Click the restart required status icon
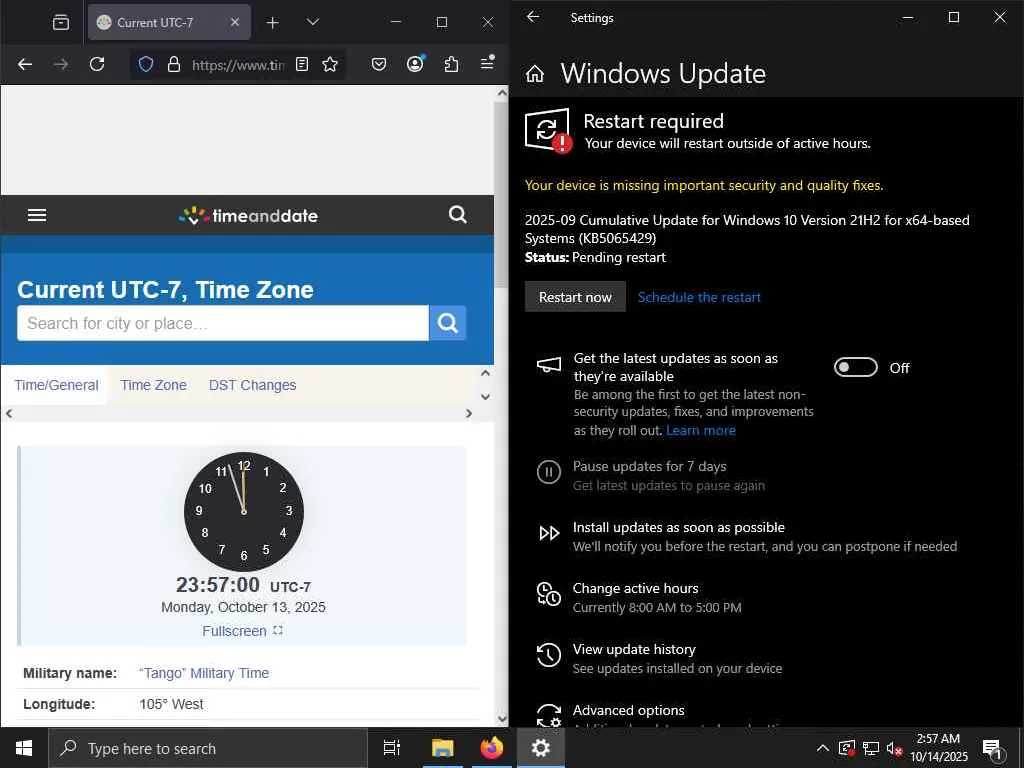Viewport: 1024px width, 768px height. [549, 131]
